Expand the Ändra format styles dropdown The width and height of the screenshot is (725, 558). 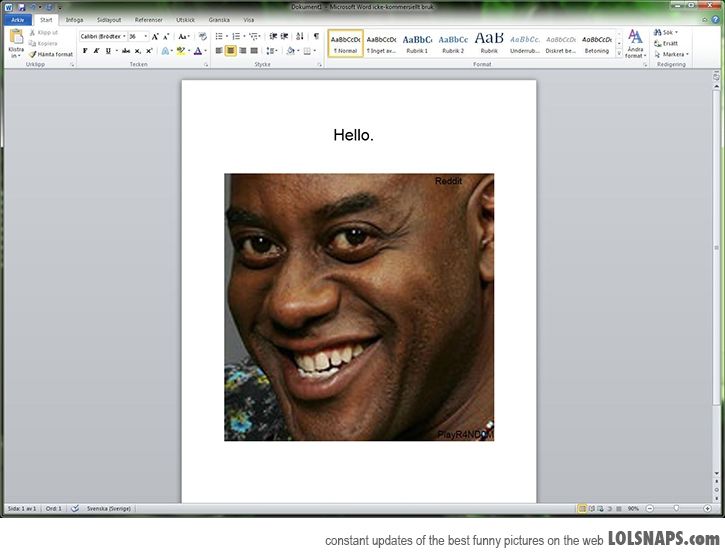point(635,44)
